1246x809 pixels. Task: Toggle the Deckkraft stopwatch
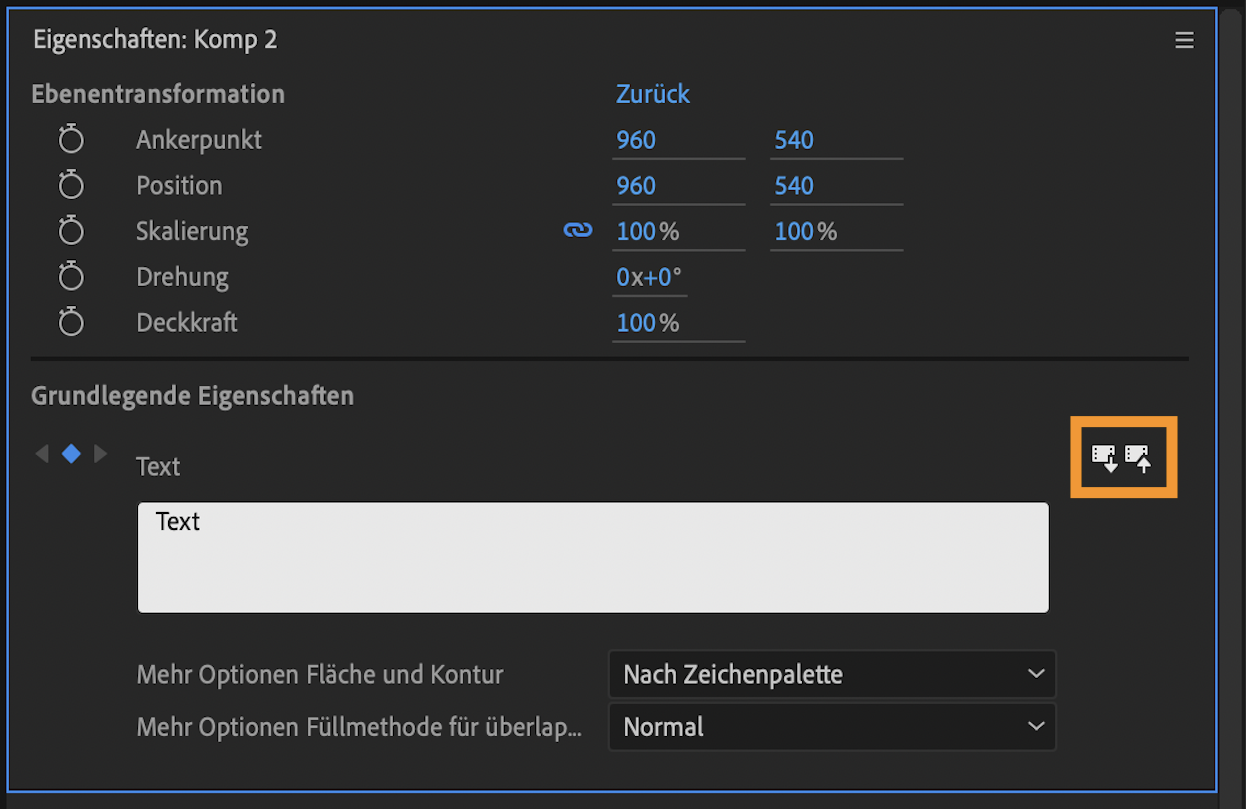point(71,323)
